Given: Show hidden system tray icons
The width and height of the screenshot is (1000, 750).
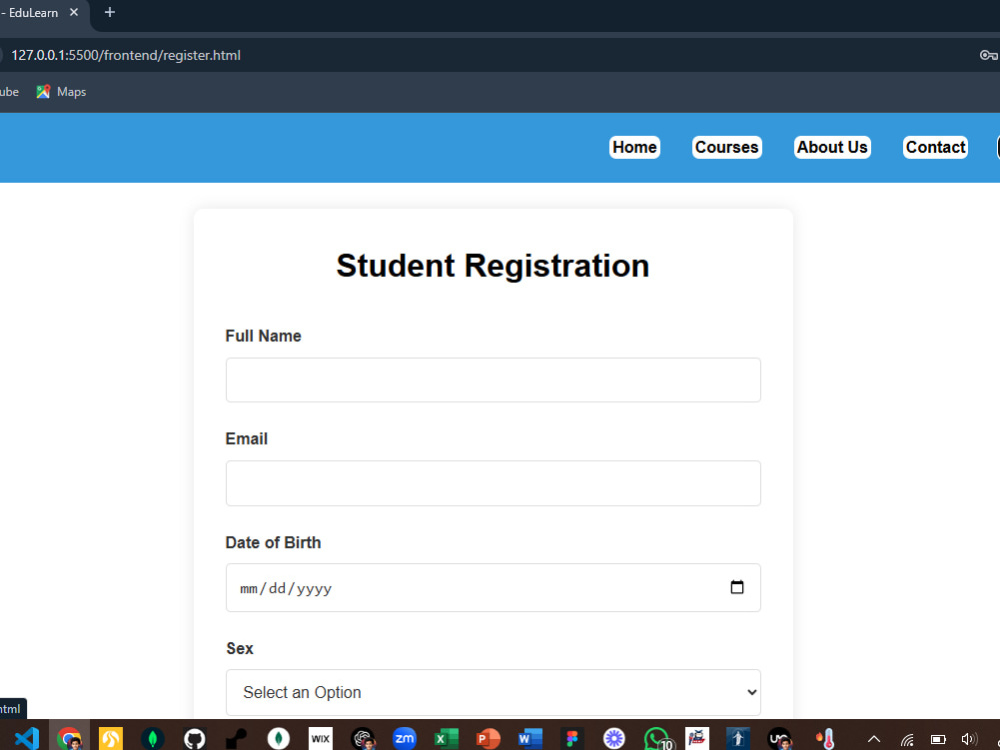Looking at the screenshot, I should click(x=874, y=739).
